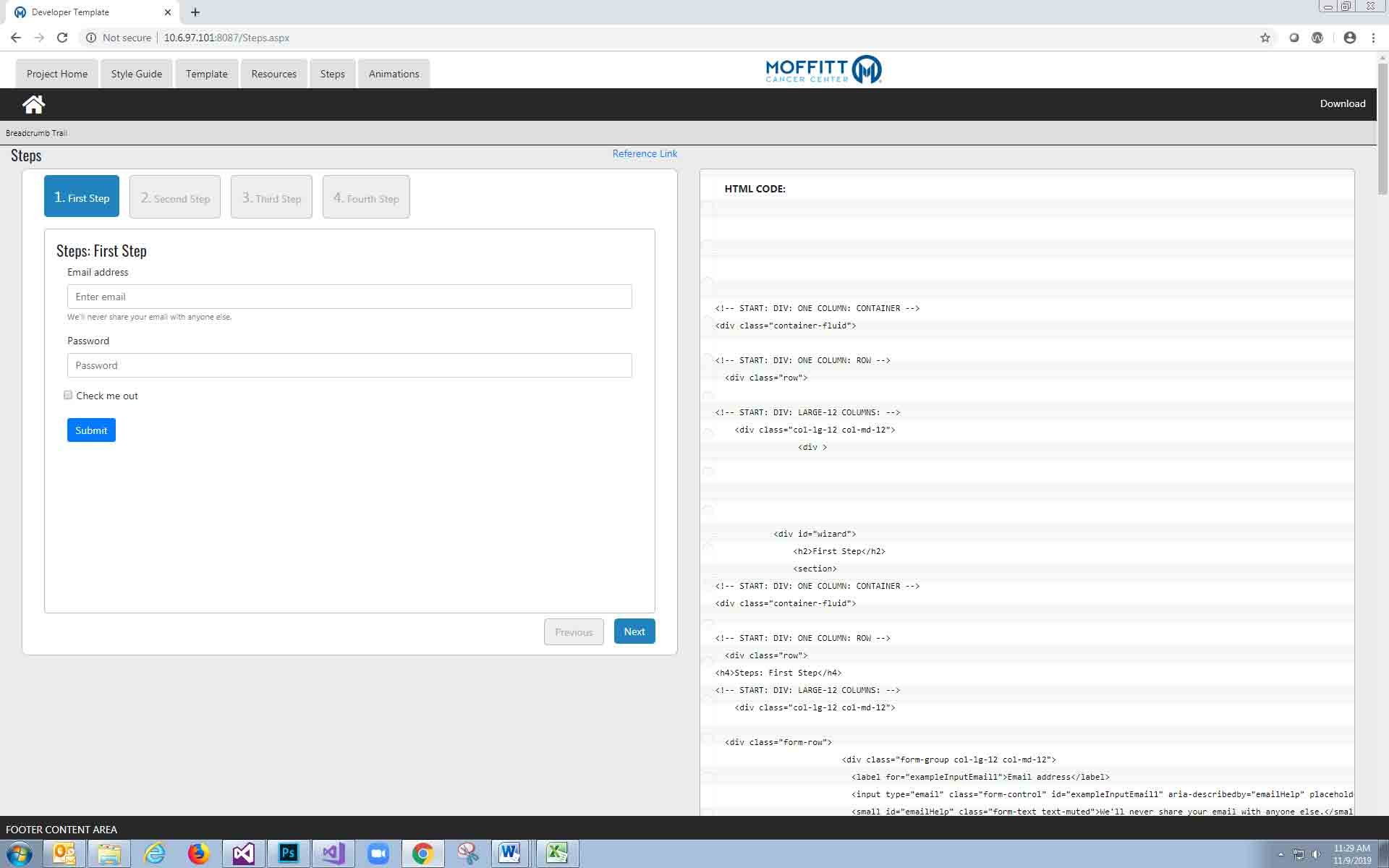Viewport: 1389px width, 868px height.
Task: Open a new browser tab
Action: [195, 12]
